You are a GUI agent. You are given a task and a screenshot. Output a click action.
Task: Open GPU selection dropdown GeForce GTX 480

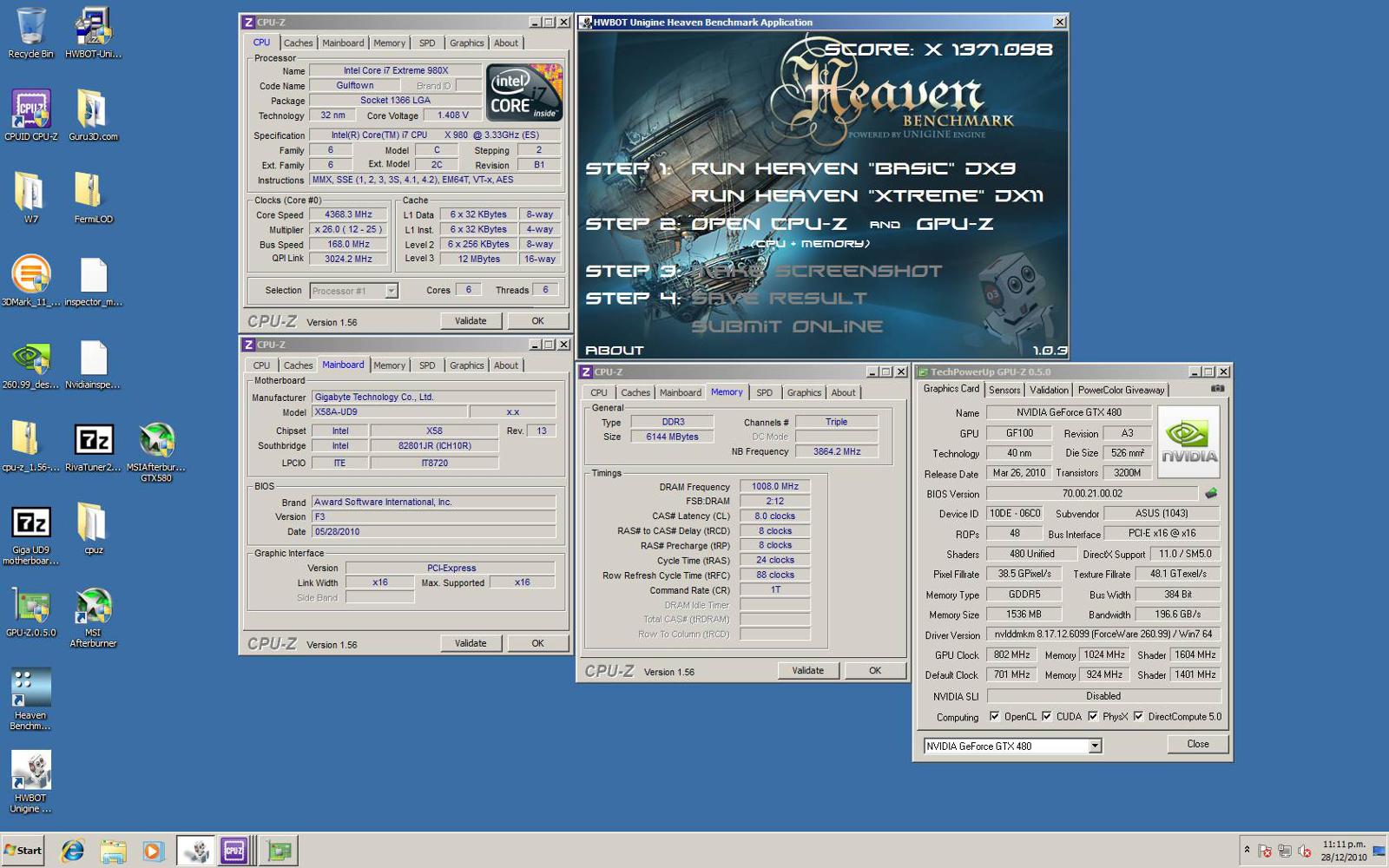pyautogui.click(x=1095, y=746)
